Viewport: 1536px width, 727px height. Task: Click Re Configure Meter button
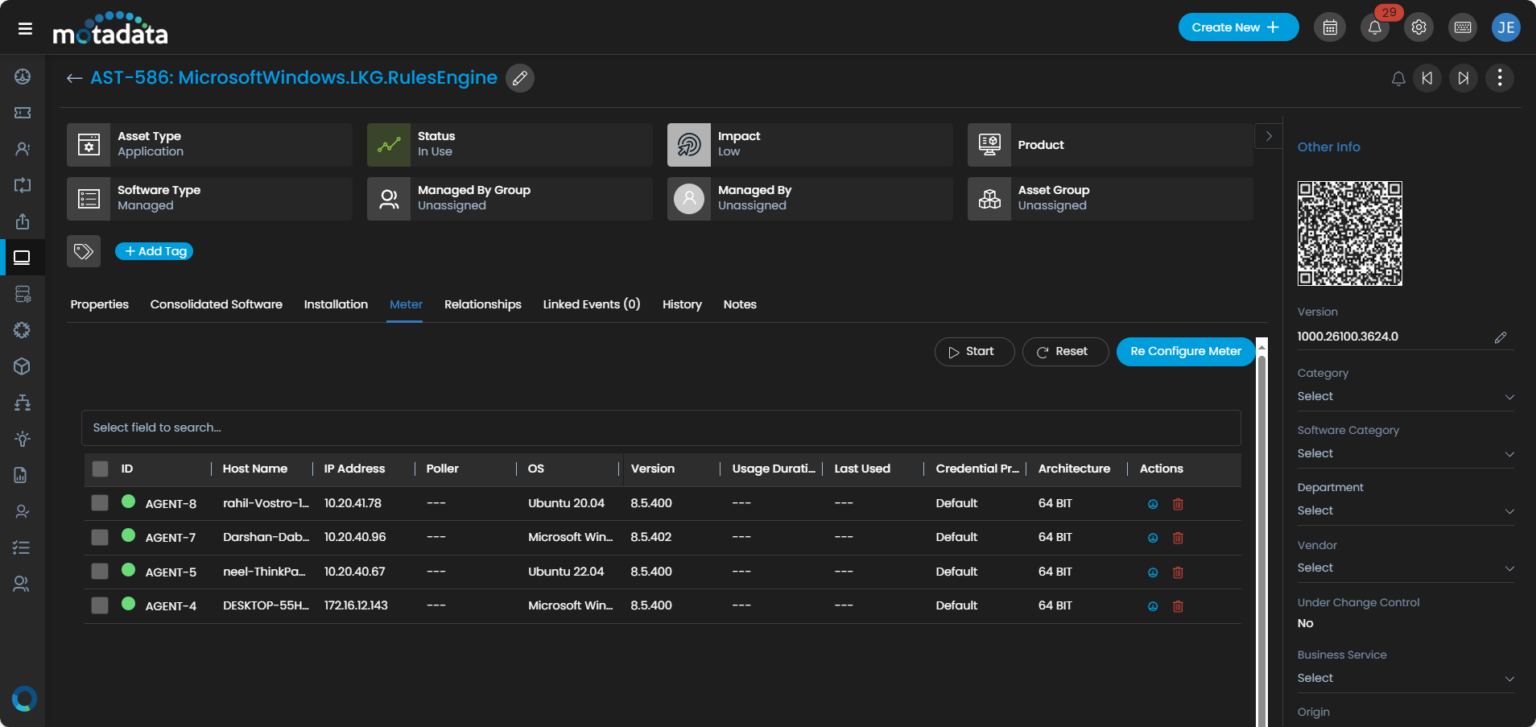click(1185, 352)
